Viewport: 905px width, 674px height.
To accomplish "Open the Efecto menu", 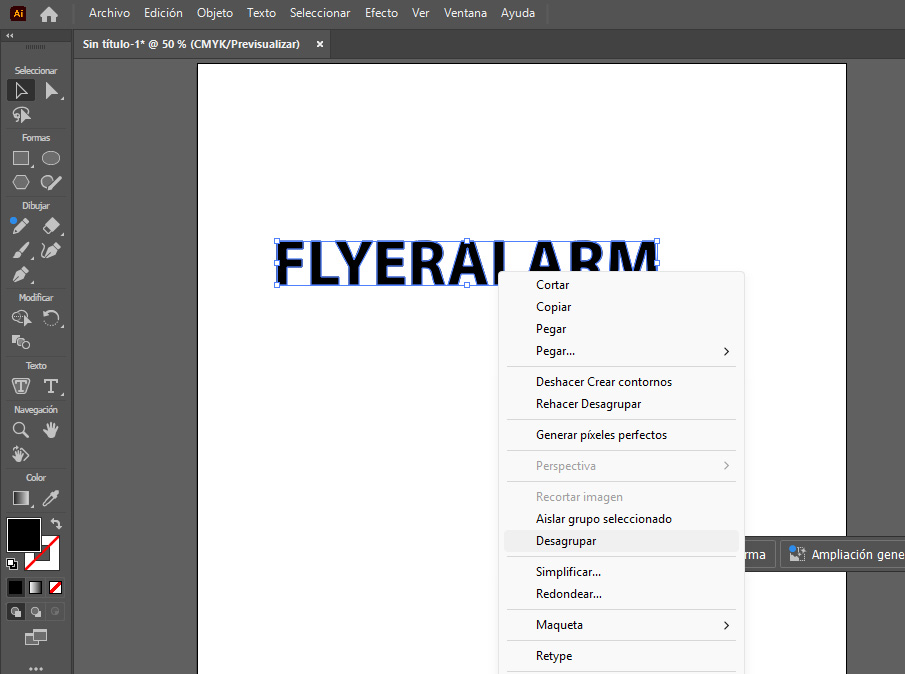I will click(381, 13).
